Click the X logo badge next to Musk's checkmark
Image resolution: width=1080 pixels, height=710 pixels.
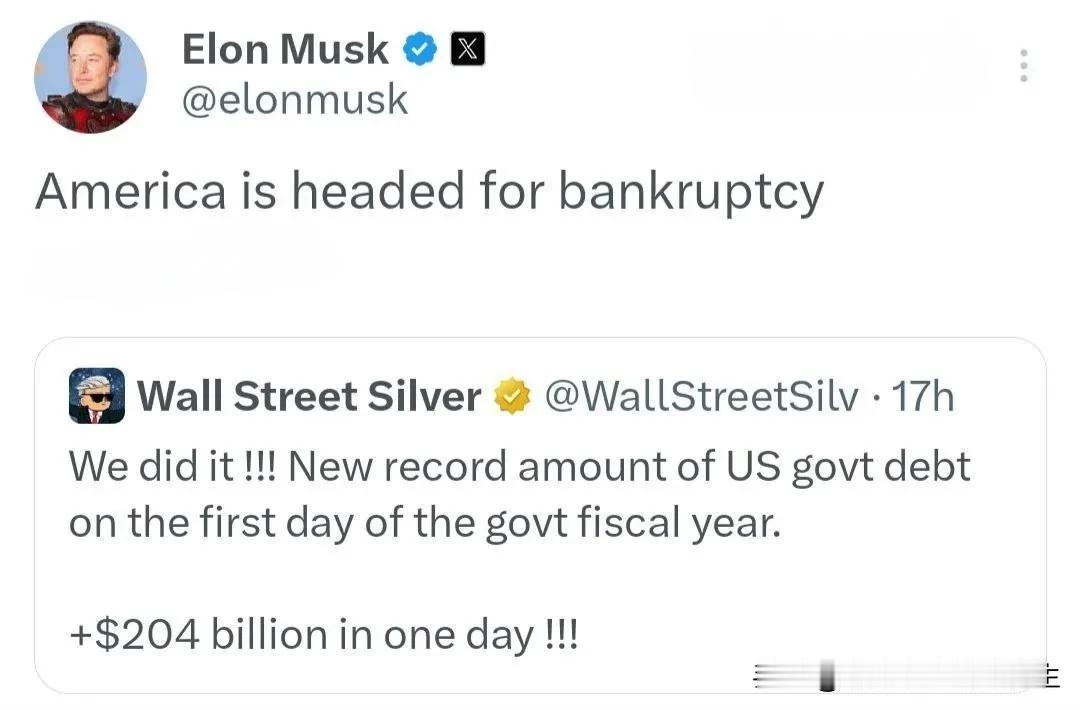pyautogui.click(x=466, y=47)
